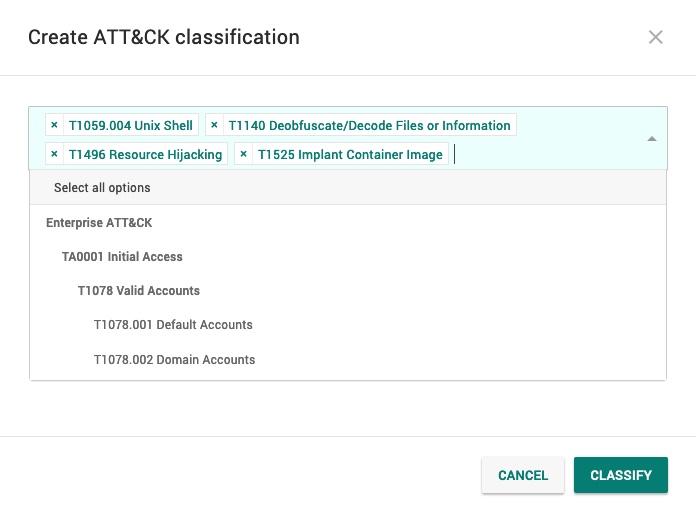Click the T1496 Resource Hijacking tag label
Screen dimensions: 696x511
click(145, 155)
